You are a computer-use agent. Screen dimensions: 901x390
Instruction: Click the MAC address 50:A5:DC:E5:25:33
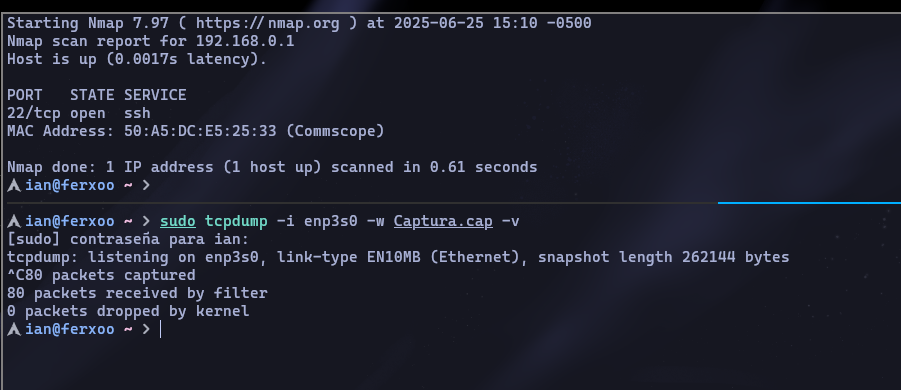pyautogui.click(x=200, y=131)
